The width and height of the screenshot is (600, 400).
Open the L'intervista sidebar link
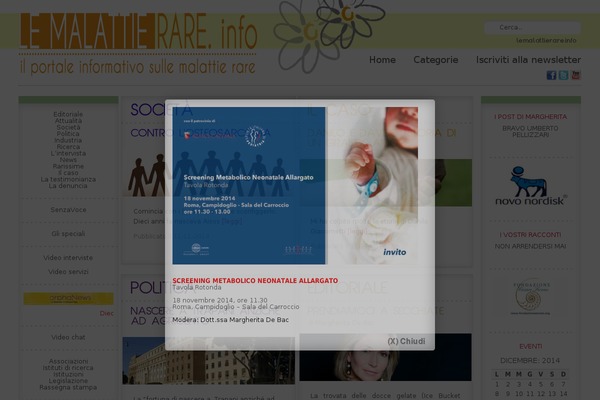[x=68, y=153]
